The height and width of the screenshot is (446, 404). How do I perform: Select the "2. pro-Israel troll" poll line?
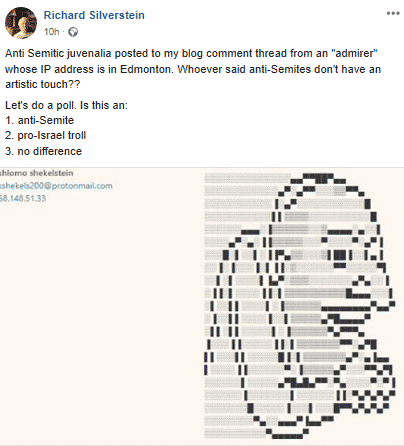click(46, 135)
